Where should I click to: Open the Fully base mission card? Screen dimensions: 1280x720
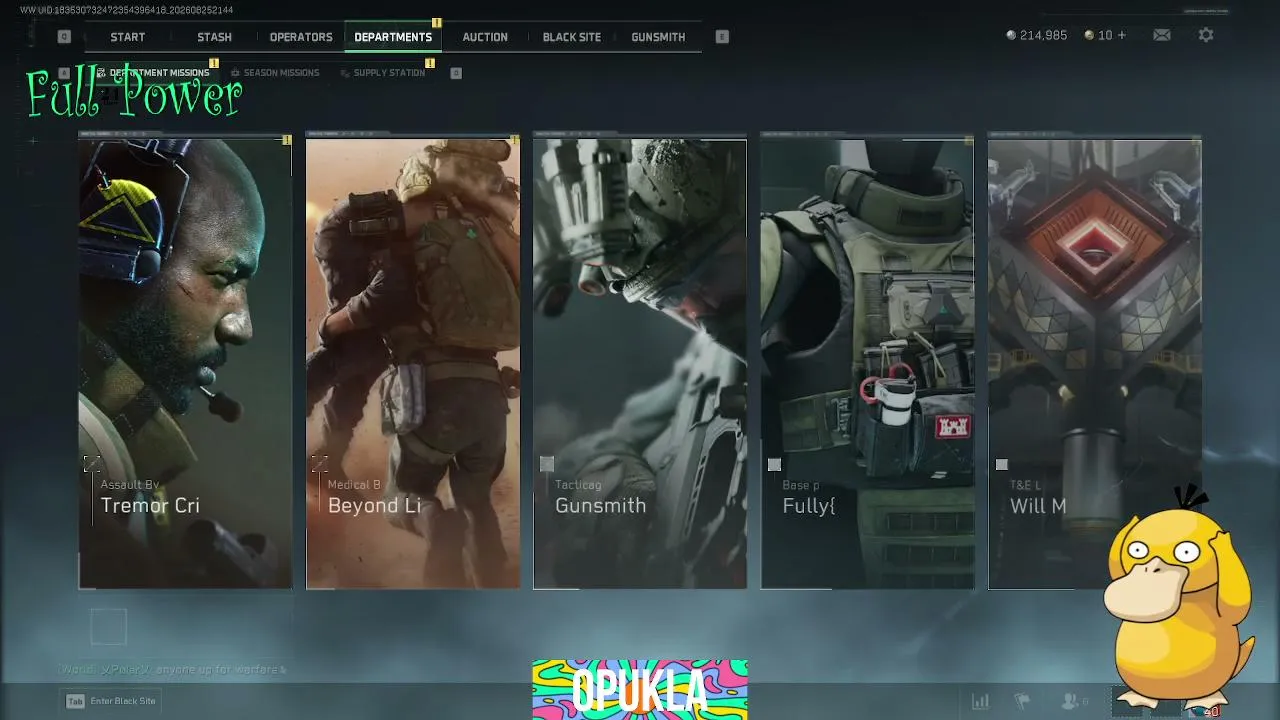pos(867,364)
